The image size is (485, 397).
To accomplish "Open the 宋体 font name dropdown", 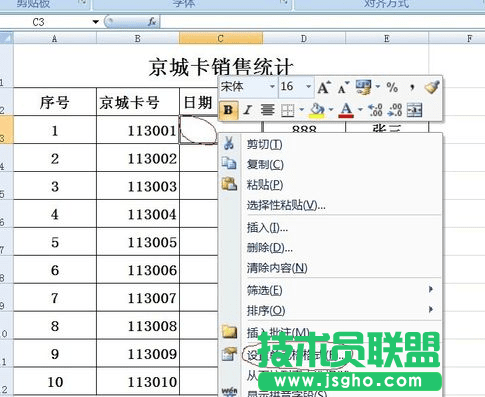I will [x=272, y=87].
